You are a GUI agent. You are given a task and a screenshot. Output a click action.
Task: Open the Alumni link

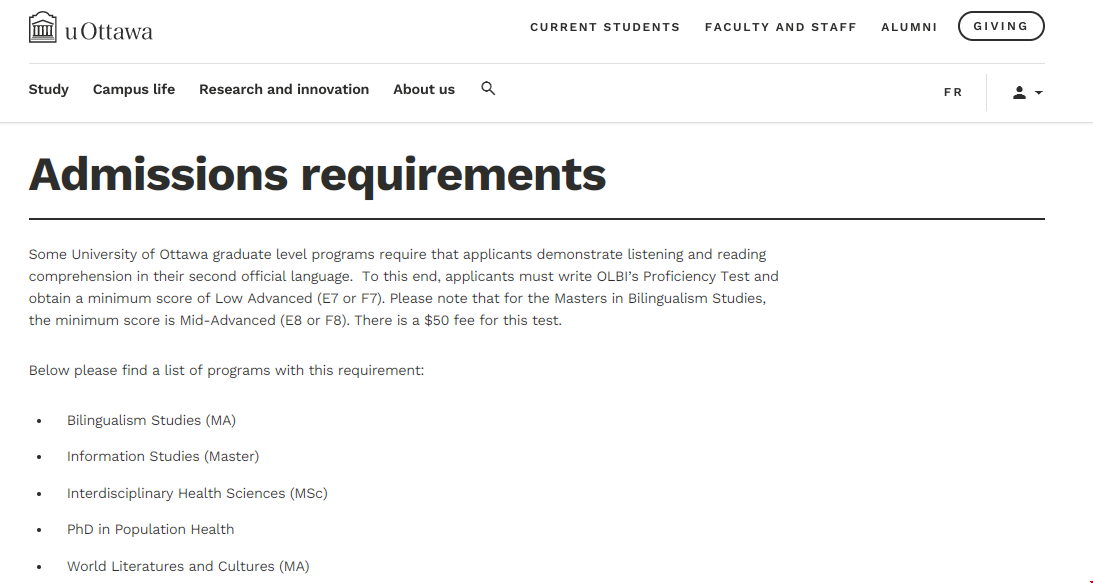pyautogui.click(x=909, y=27)
